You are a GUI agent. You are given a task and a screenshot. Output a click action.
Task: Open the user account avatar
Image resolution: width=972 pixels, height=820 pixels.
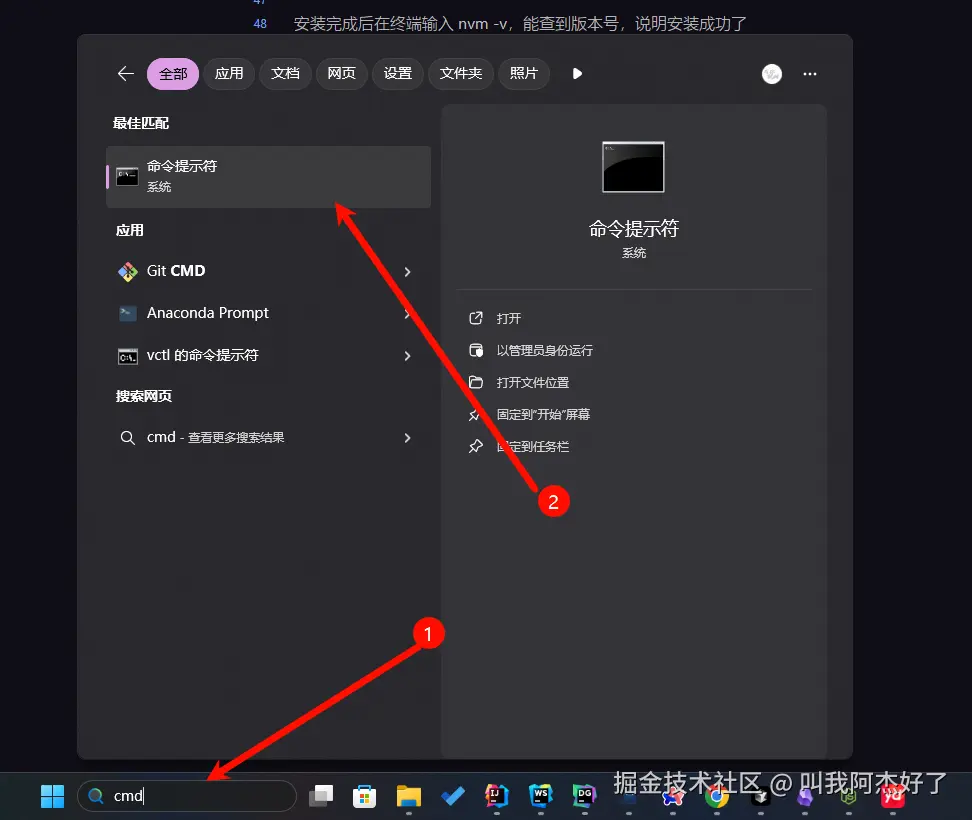click(772, 74)
